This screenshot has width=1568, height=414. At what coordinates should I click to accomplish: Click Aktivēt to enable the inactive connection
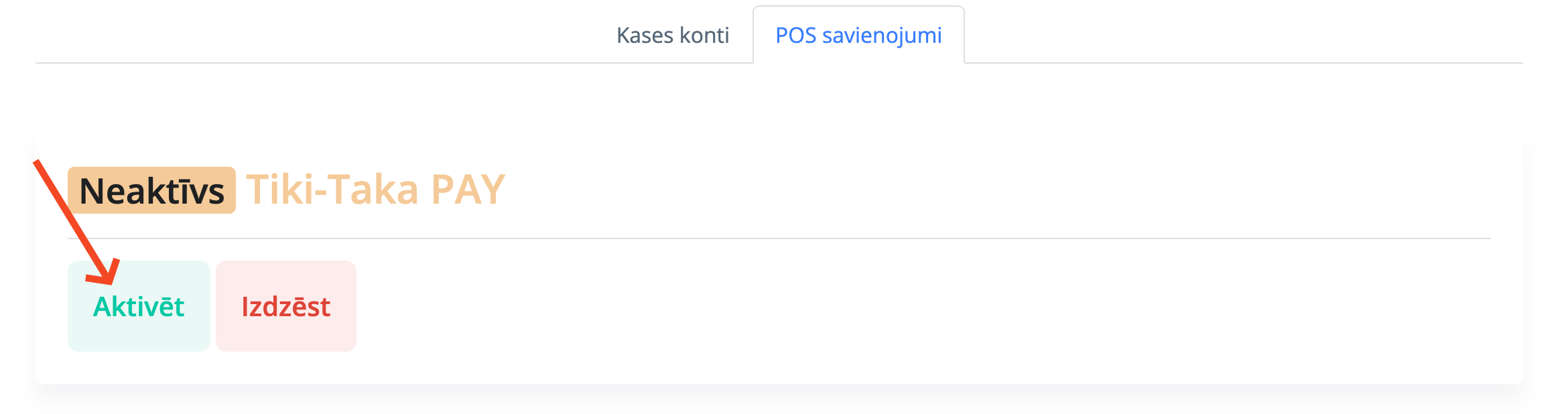pyautogui.click(x=139, y=306)
